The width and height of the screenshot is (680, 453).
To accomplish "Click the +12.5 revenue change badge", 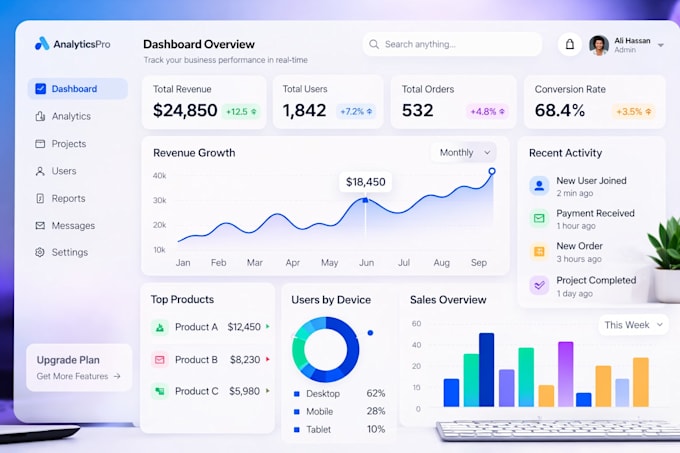I will point(241,111).
